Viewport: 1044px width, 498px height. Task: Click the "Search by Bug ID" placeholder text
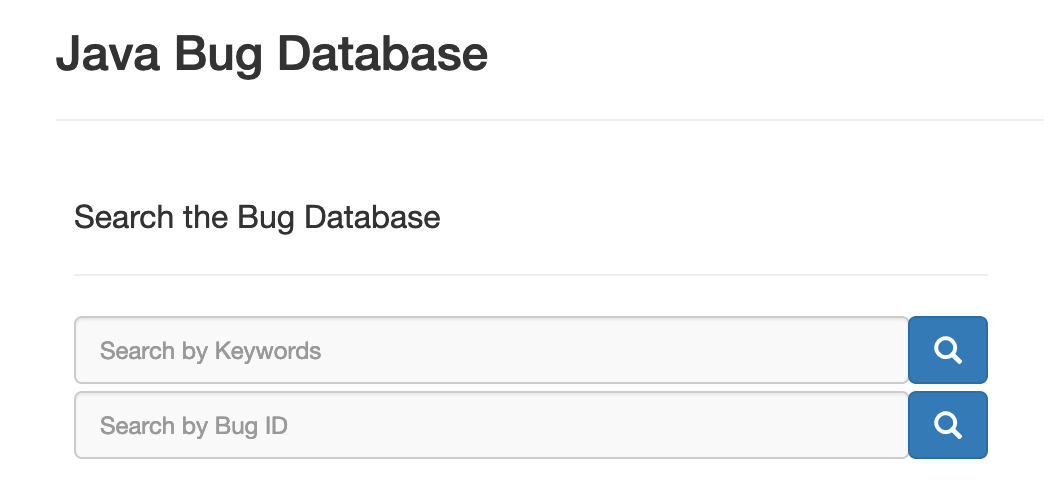tap(194, 425)
